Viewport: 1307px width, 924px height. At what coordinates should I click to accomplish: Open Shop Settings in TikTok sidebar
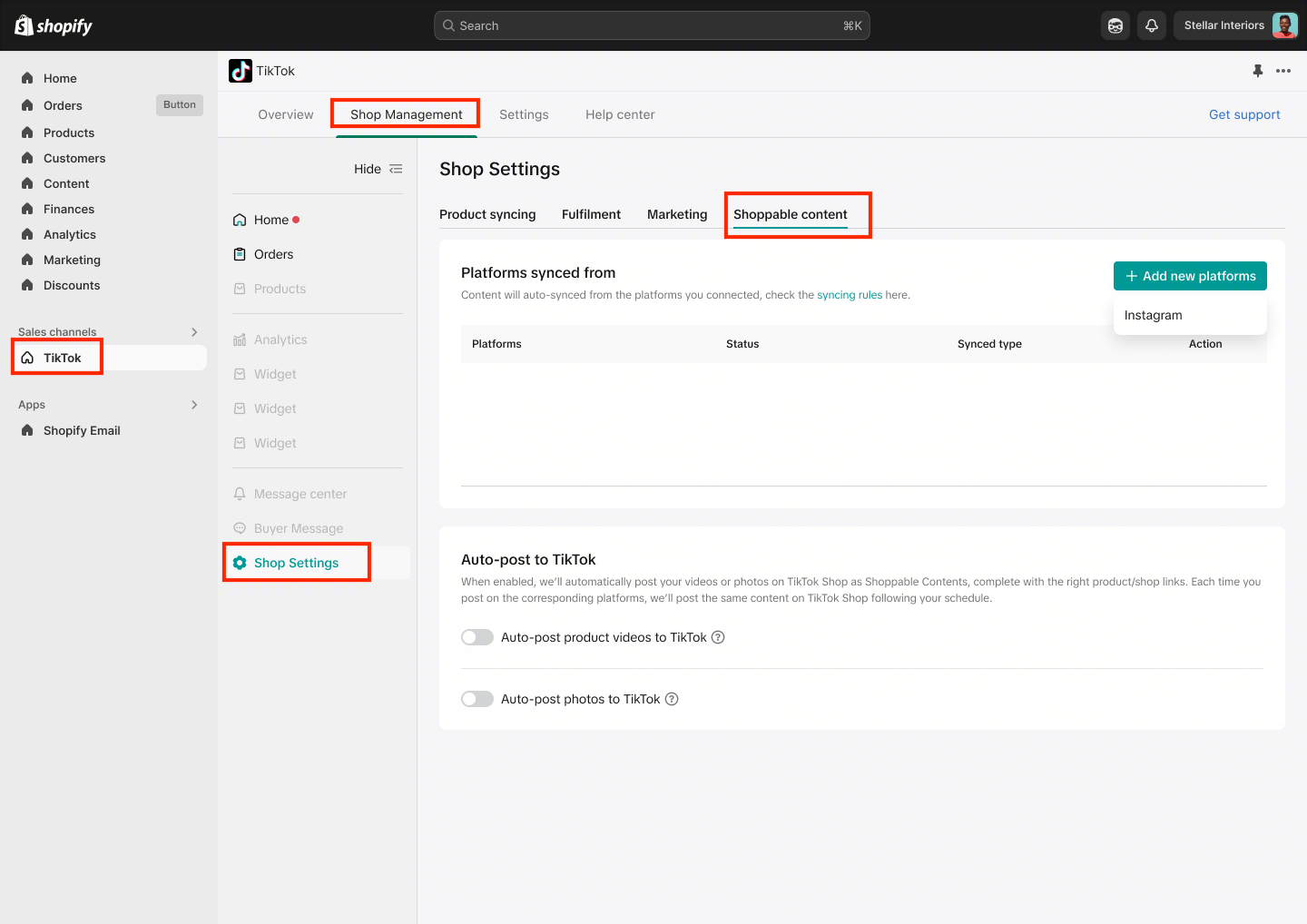(x=317, y=563)
